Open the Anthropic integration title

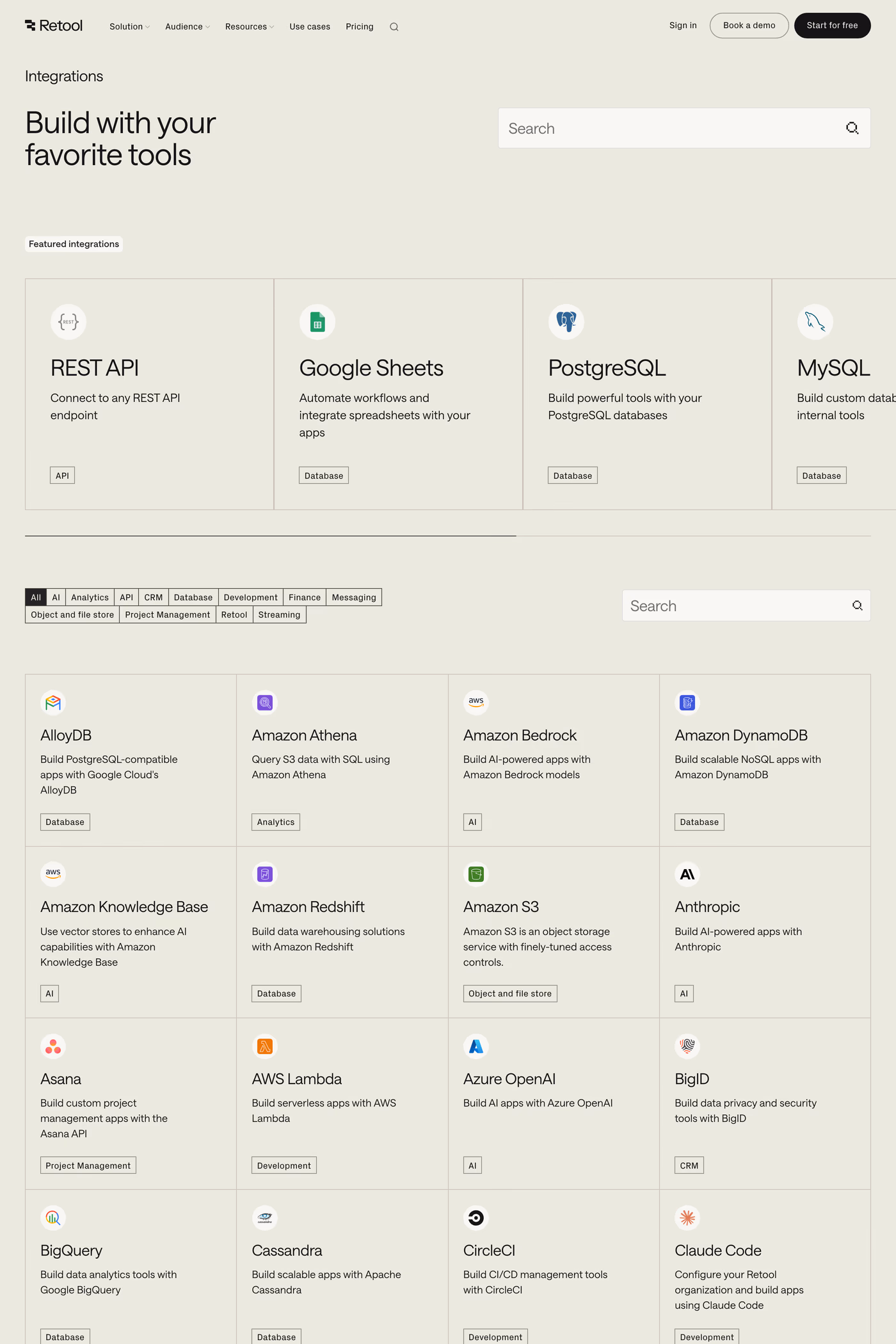point(707,907)
